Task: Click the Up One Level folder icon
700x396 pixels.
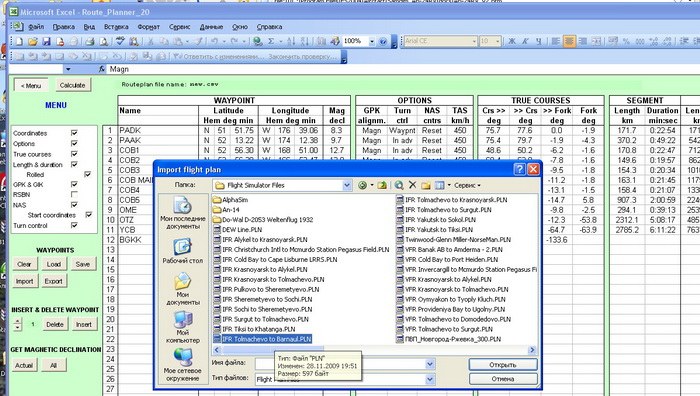Action: (382, 185)
